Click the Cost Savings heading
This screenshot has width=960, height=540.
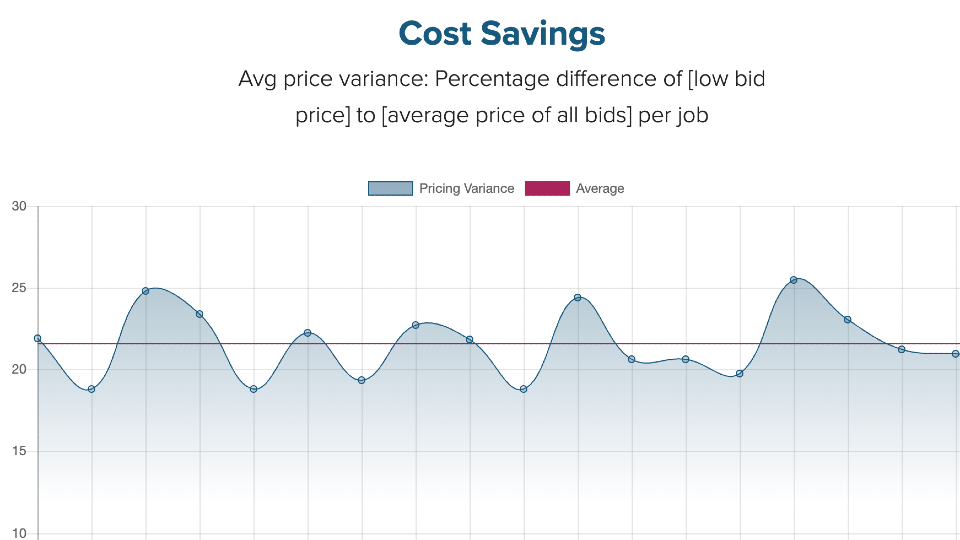502,34
